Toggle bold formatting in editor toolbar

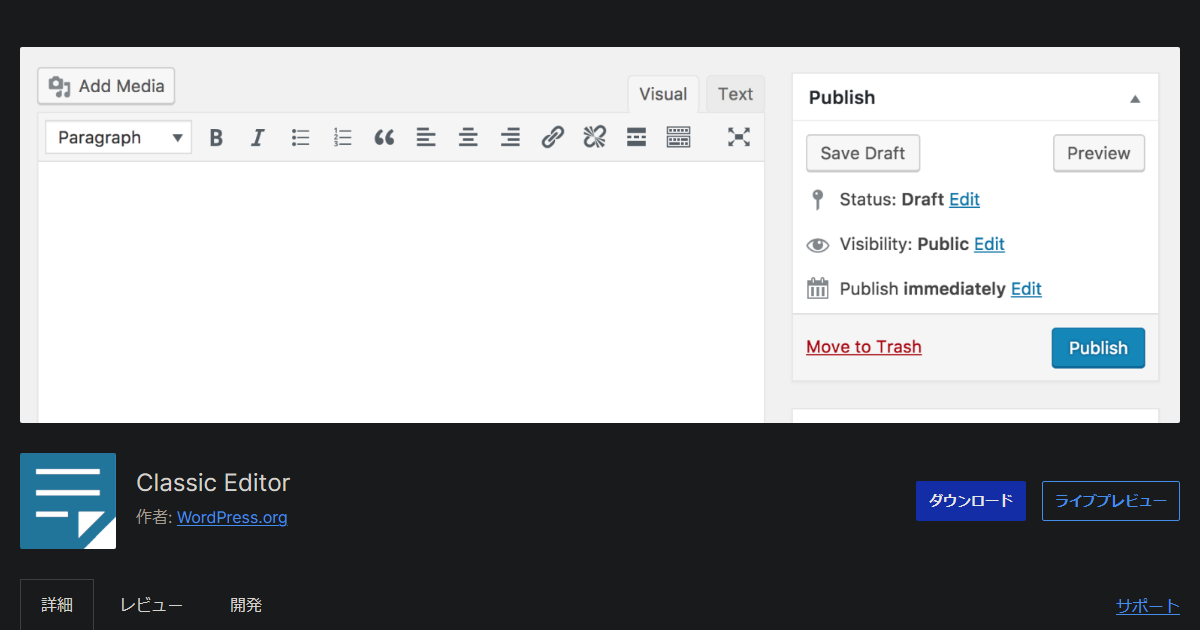click(216, 138)
